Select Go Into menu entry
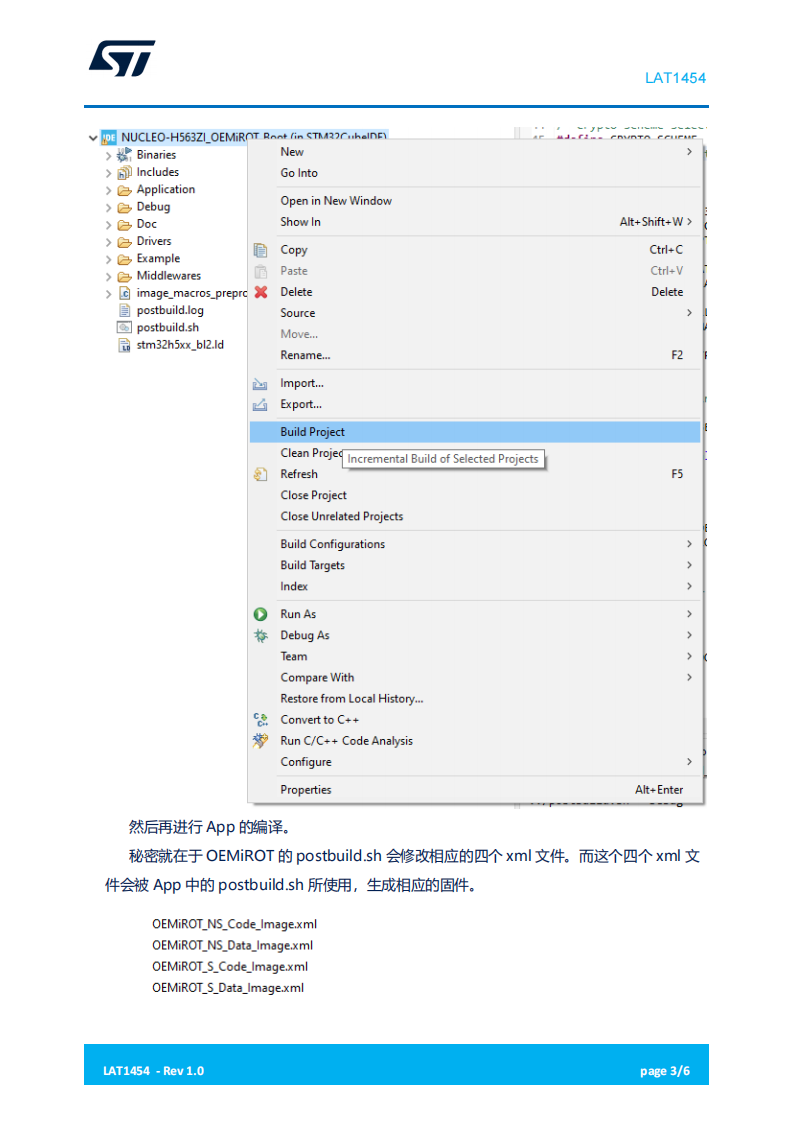The image size is (793, 1122). (475, 172)
